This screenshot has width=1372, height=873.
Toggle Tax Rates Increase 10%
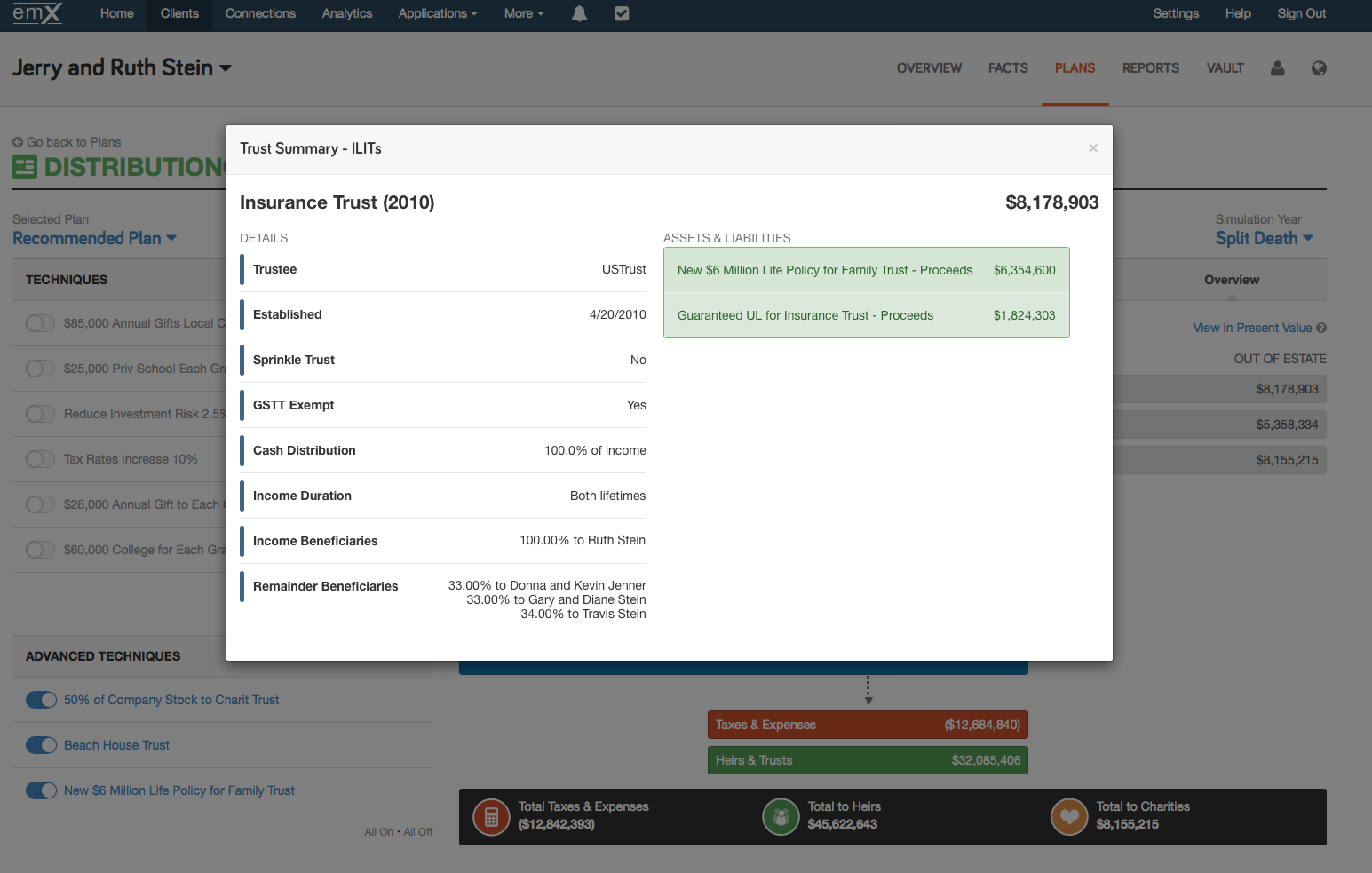(x=40, y=459)
